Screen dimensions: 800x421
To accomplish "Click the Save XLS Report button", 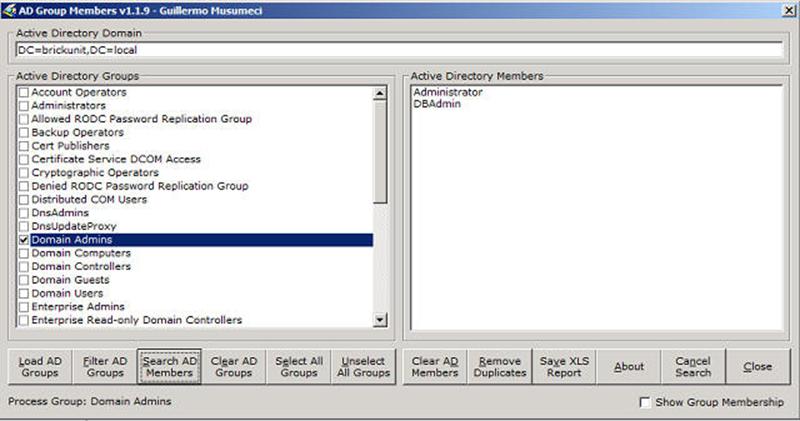I will pyautogui.click(x=564, y=367).
